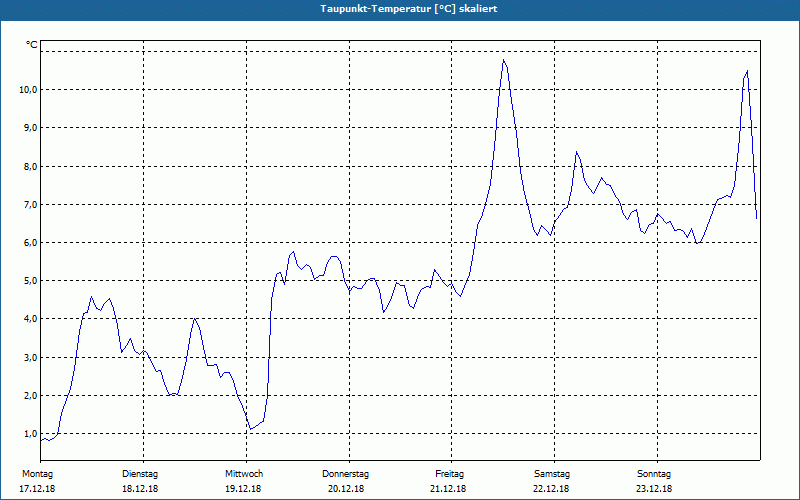800x500 pixels.
Task: Click the date 20.12.18
Action: pos(346,489)
